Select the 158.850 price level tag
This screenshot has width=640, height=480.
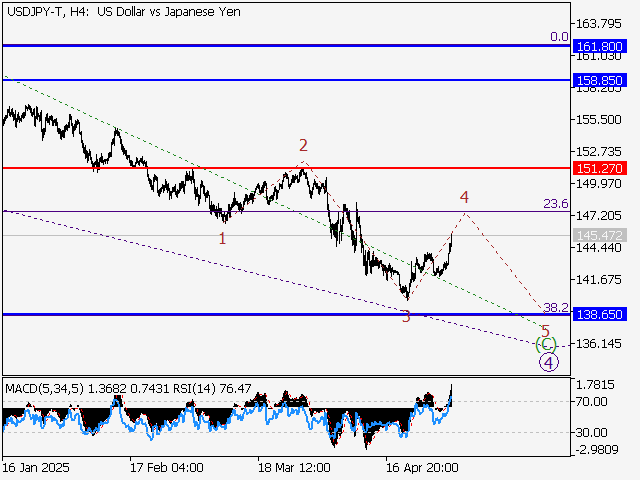[x=600, y=80]
